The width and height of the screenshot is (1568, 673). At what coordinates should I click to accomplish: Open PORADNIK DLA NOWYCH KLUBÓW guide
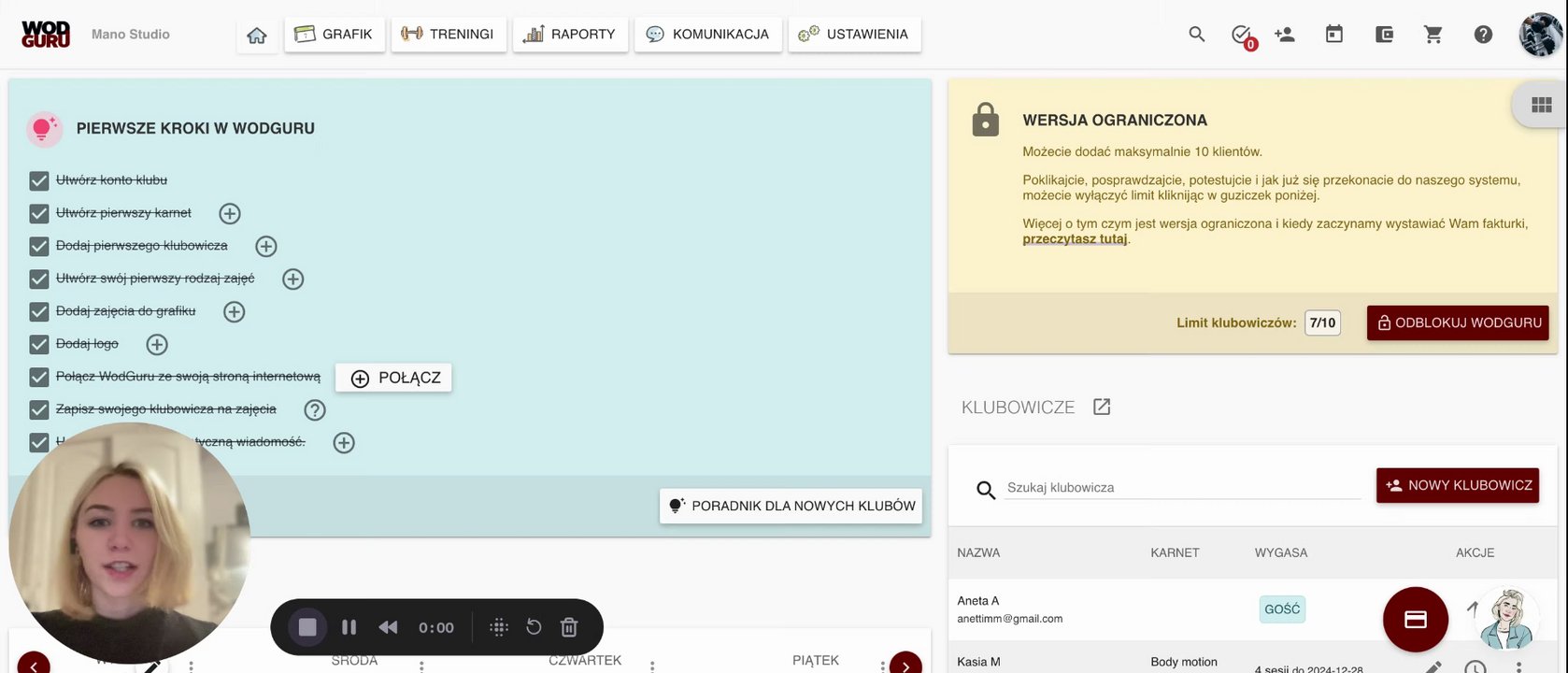[x=791, y=506]
